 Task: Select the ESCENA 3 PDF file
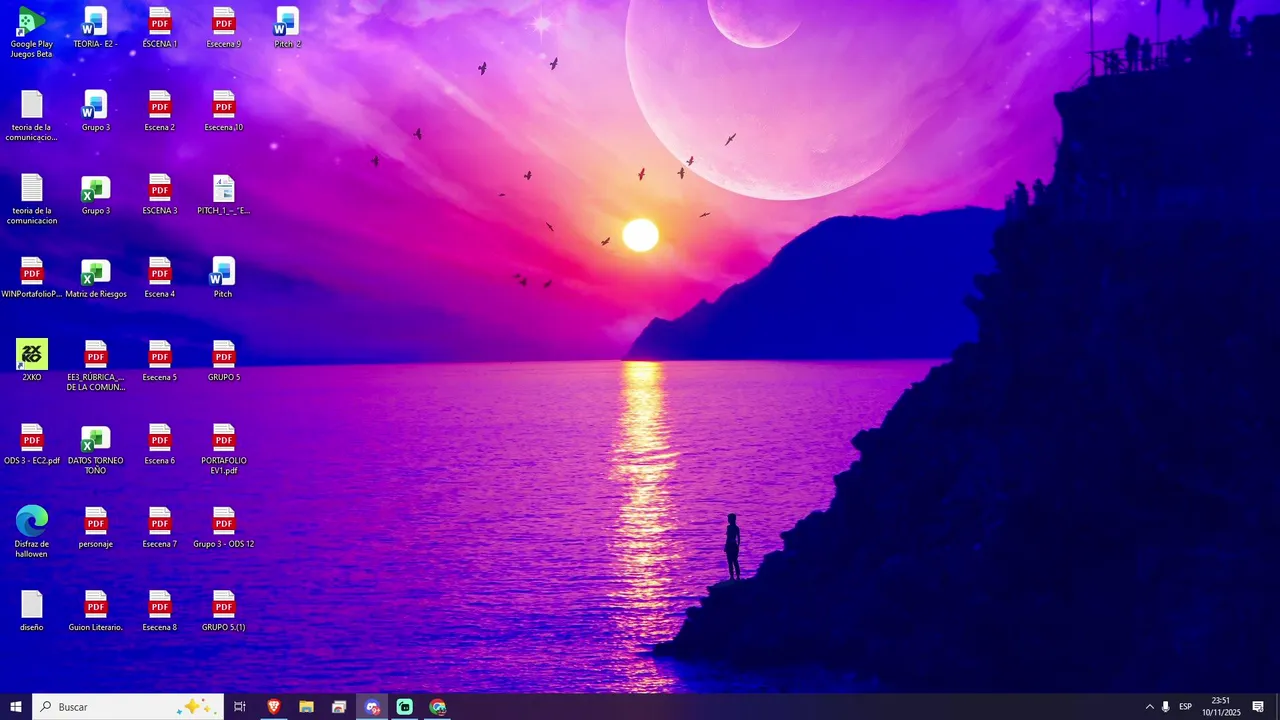pos(160,195)
